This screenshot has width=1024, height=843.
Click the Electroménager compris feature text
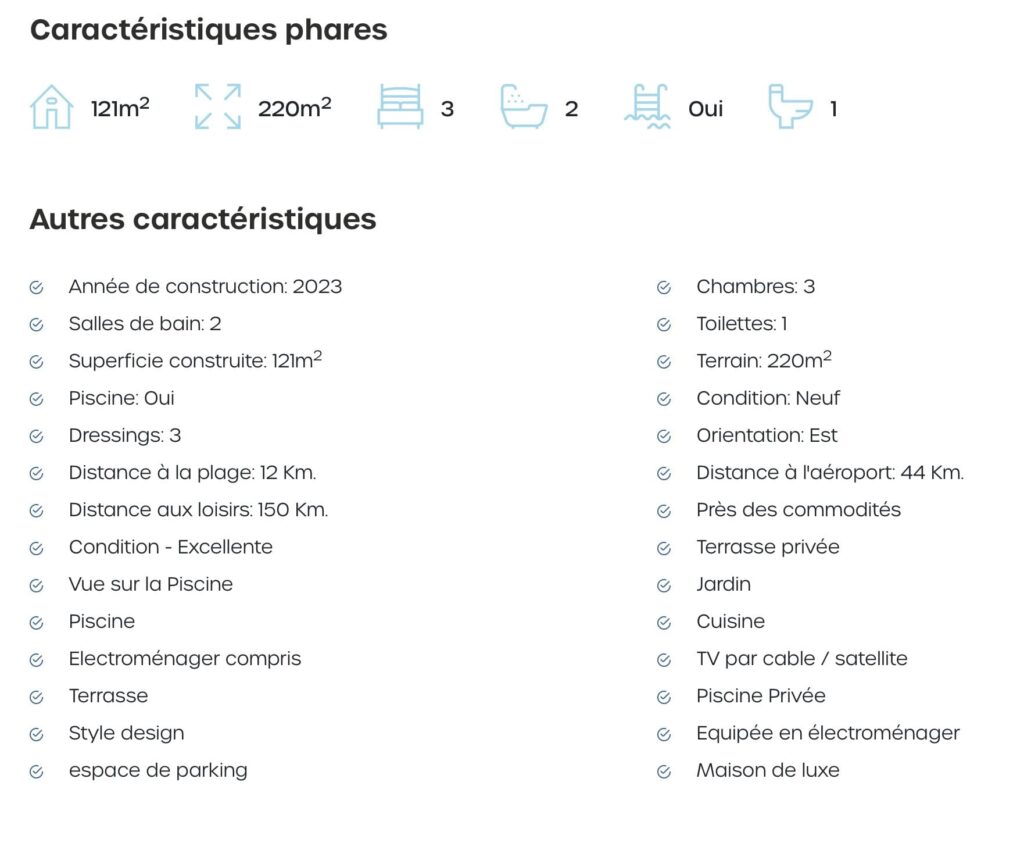pyautogui.click(x=185, y=659)
